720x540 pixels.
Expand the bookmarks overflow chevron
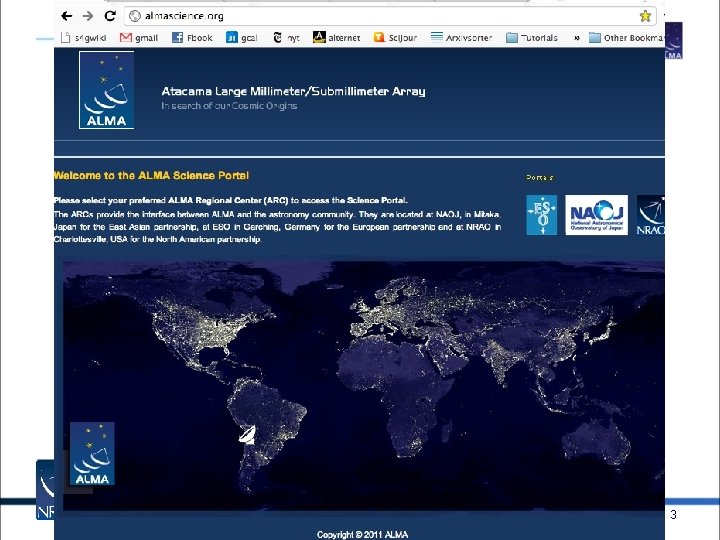pos(577,38)
